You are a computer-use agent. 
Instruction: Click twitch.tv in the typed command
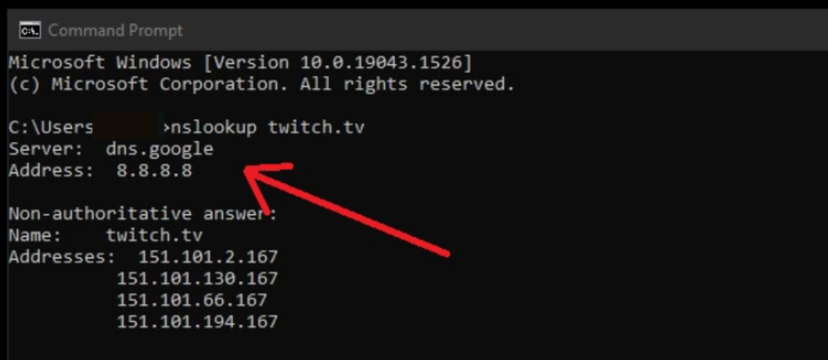(x=316, y=128)
